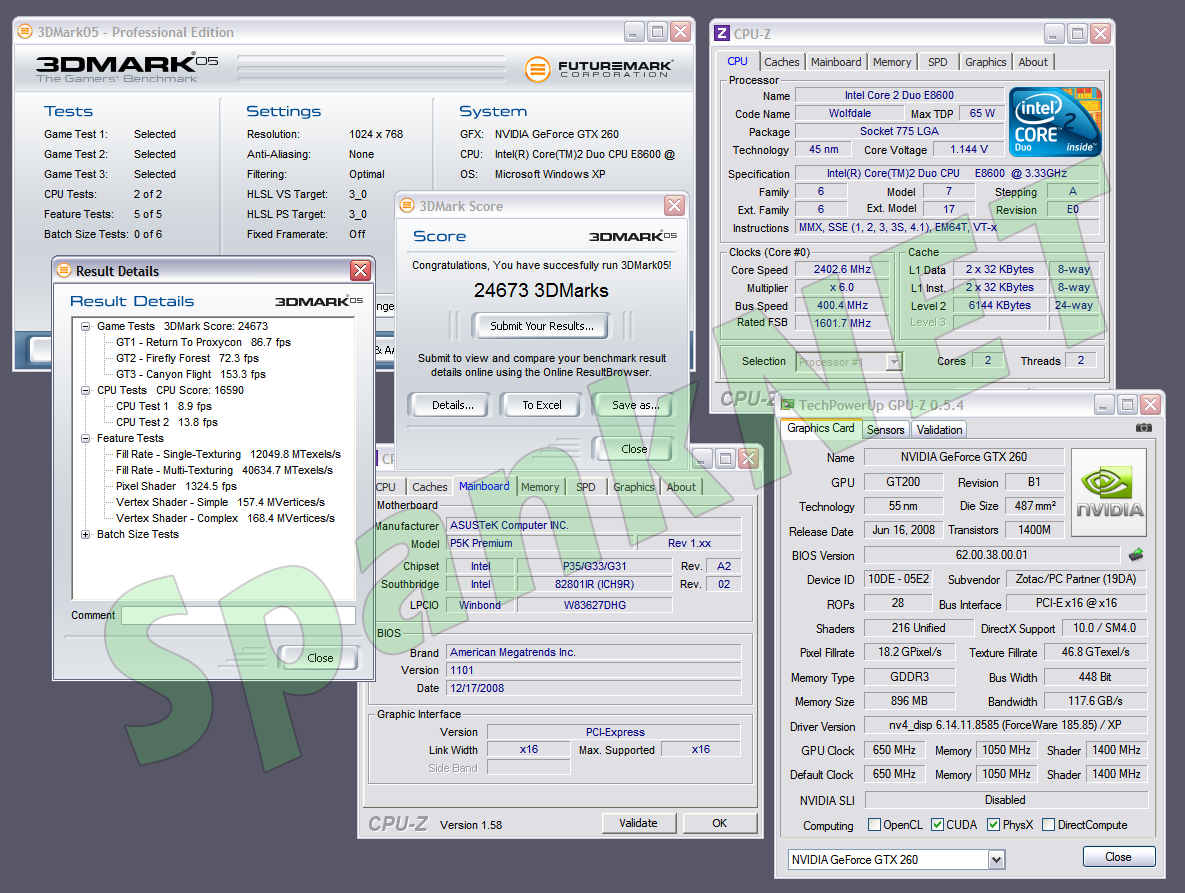The height and width of the screenshot is (893, 1185).
Task: Click the NVIDIA logo in GPU-Z
Action: click(x=1109, y=493)
